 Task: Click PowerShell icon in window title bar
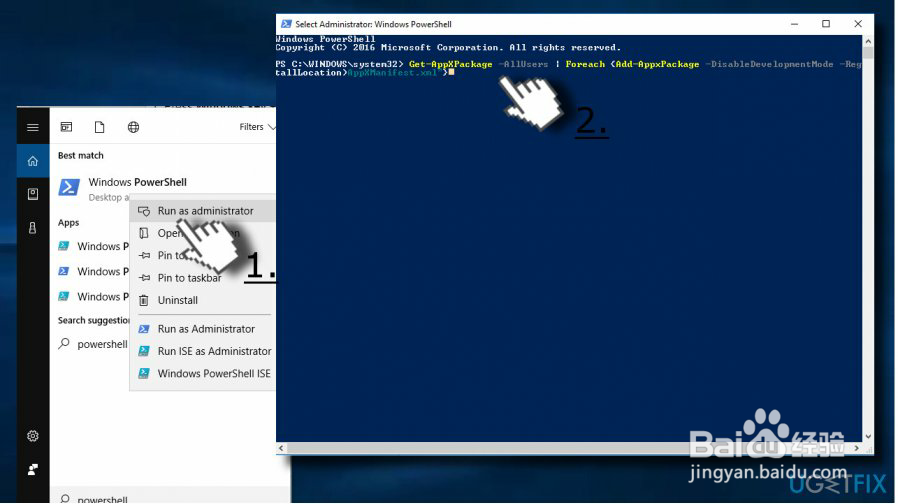[286, 24]
